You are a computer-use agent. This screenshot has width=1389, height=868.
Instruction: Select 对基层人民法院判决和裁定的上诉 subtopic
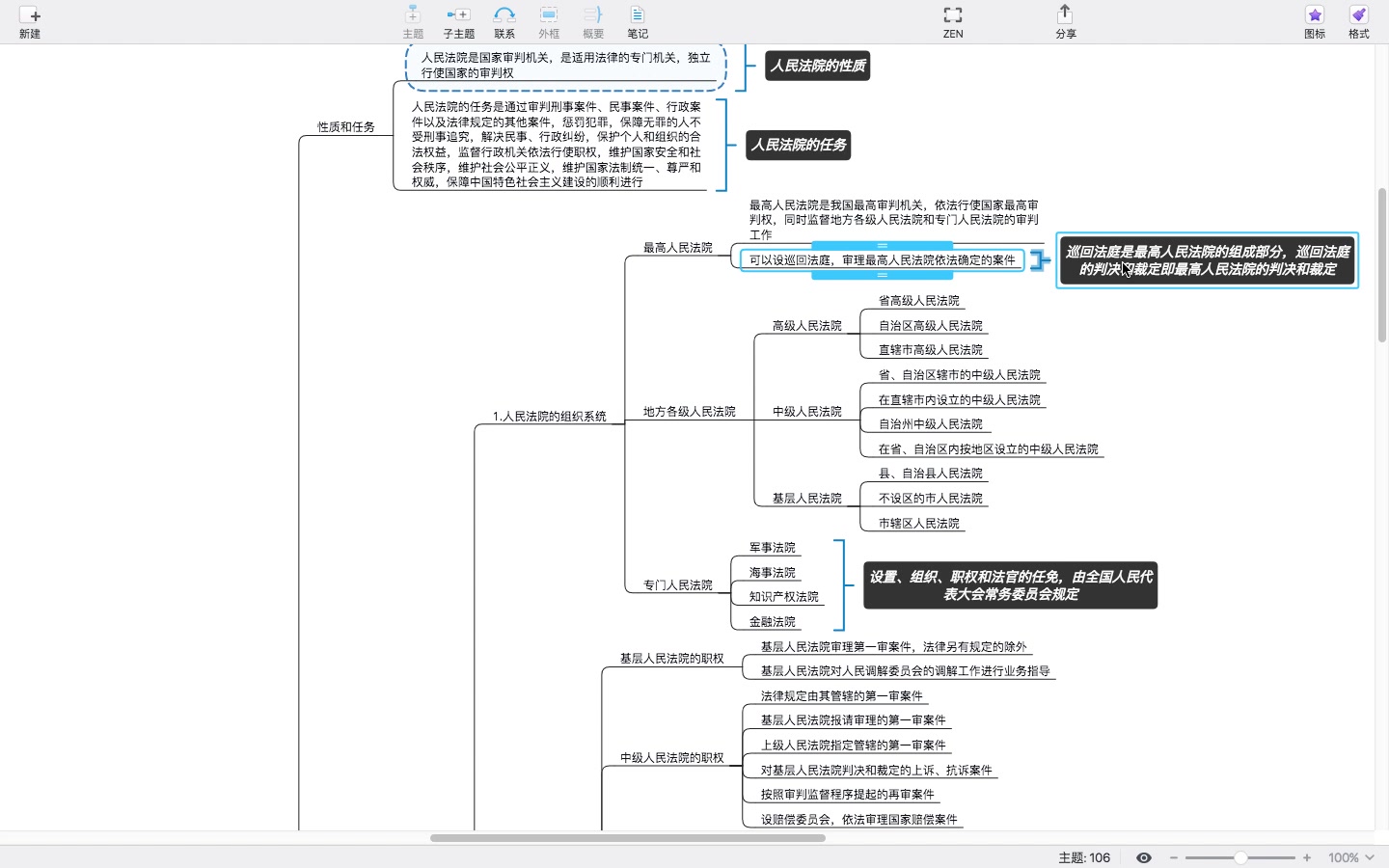tap(877, 771)
